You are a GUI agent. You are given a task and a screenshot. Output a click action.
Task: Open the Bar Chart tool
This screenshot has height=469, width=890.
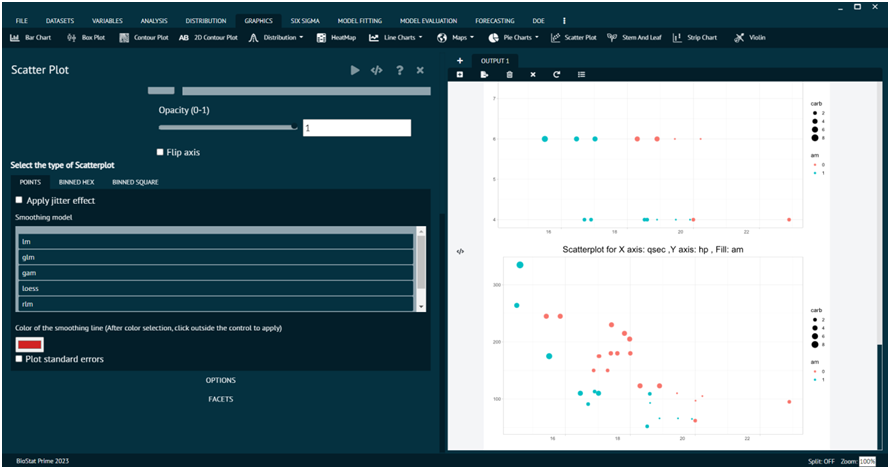pos(31,37)
